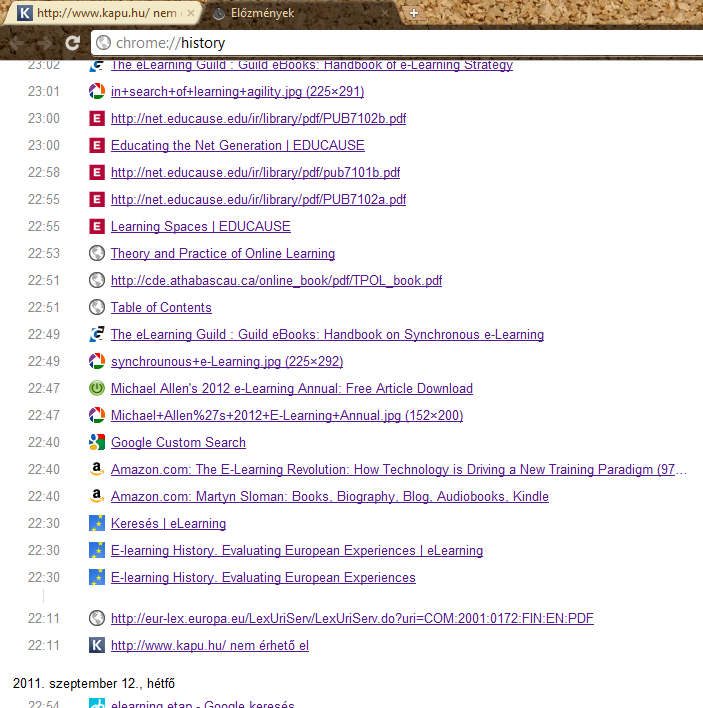Click the Amazon icon beside Martyn Sloman
This screenshot has width=703, height=708.
point(97,496)
